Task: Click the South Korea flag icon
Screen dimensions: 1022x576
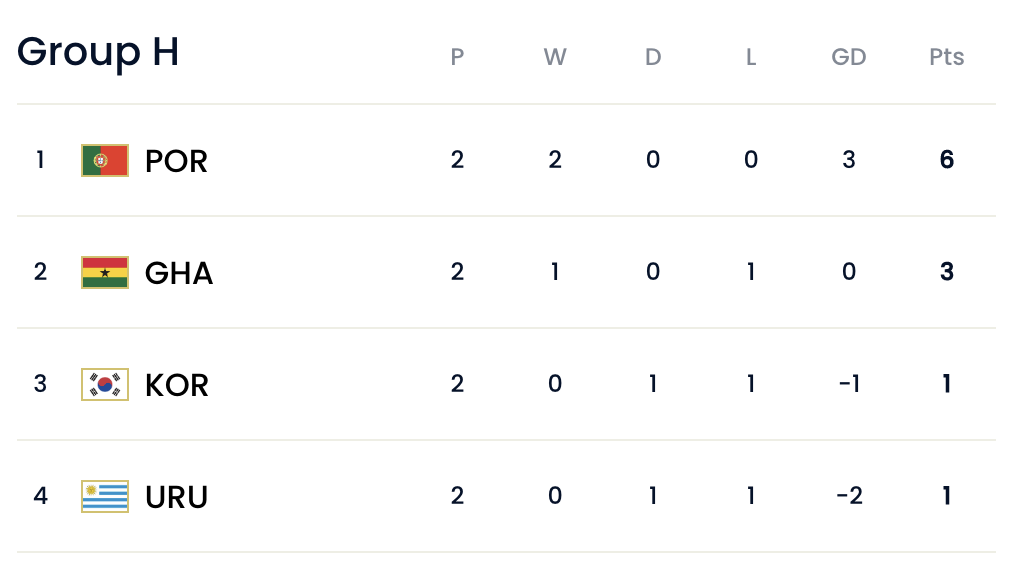Action: coord(105,384)
